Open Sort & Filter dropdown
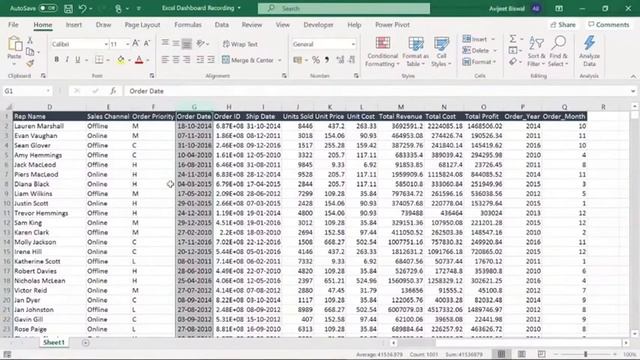This screenshot has height=360, width=640. (536, 52)
